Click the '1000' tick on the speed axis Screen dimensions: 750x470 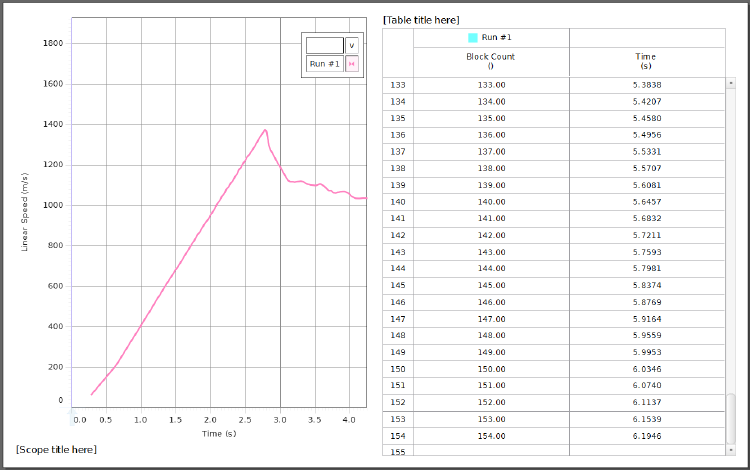[x=53, y=205]
